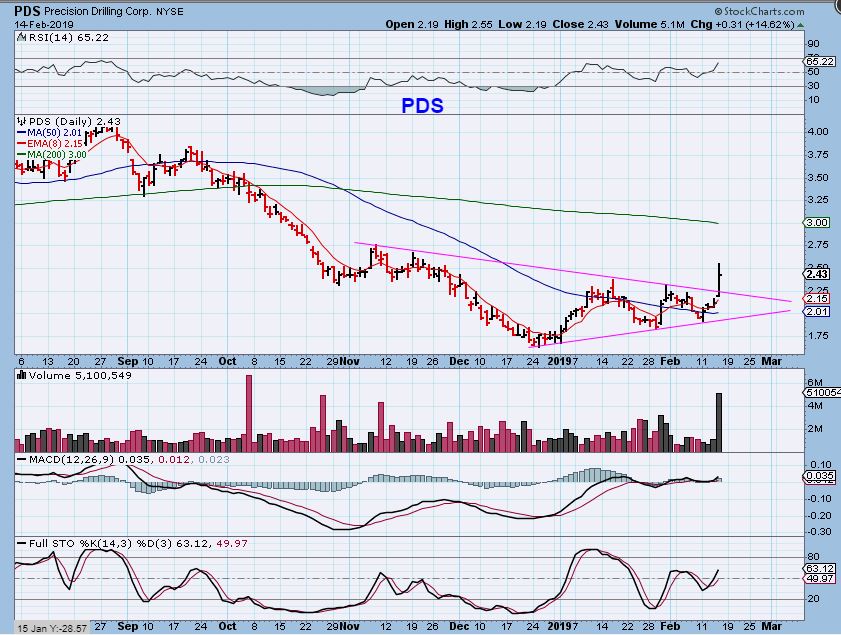Click the tall final volume bar for 14 Feb

coord(719,422)
